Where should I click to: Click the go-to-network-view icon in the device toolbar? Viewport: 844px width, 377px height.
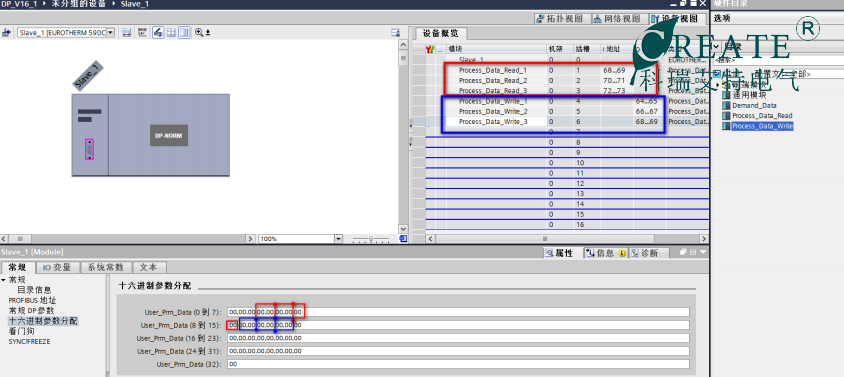pyautogui.click(x=7, y=33)
